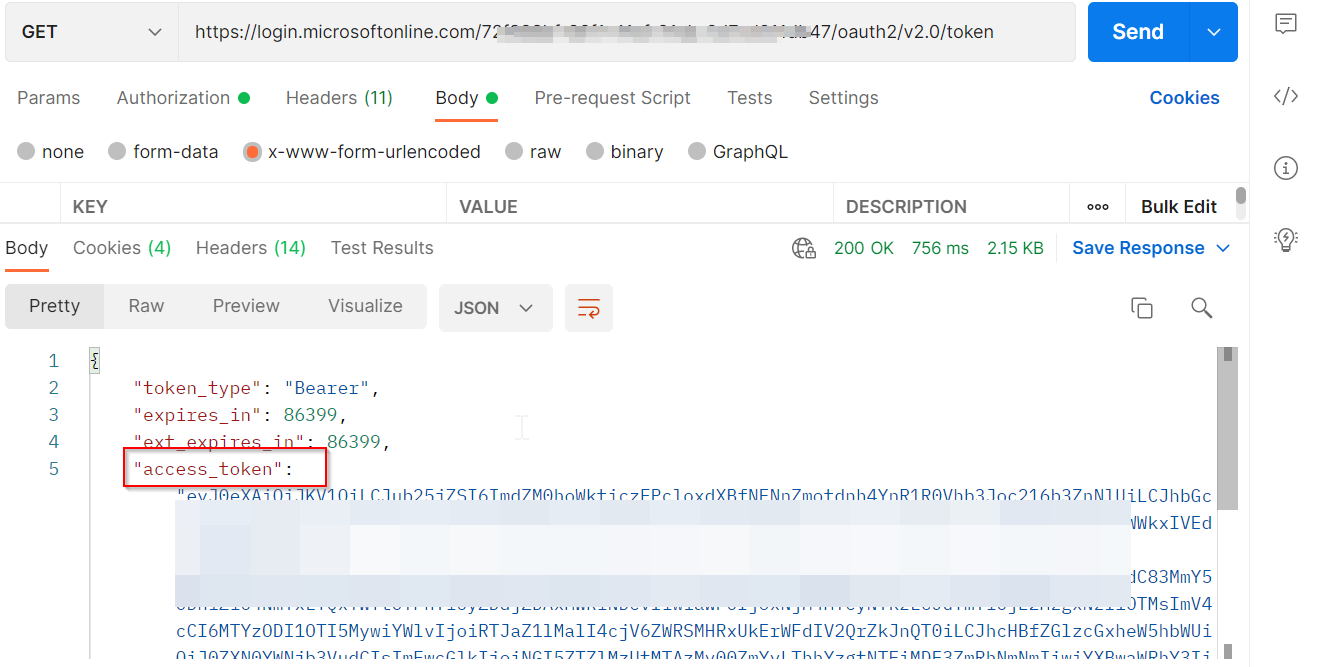1317x667 pixels.
Task: Open the comments panel icon
Action: (1286, 24)
